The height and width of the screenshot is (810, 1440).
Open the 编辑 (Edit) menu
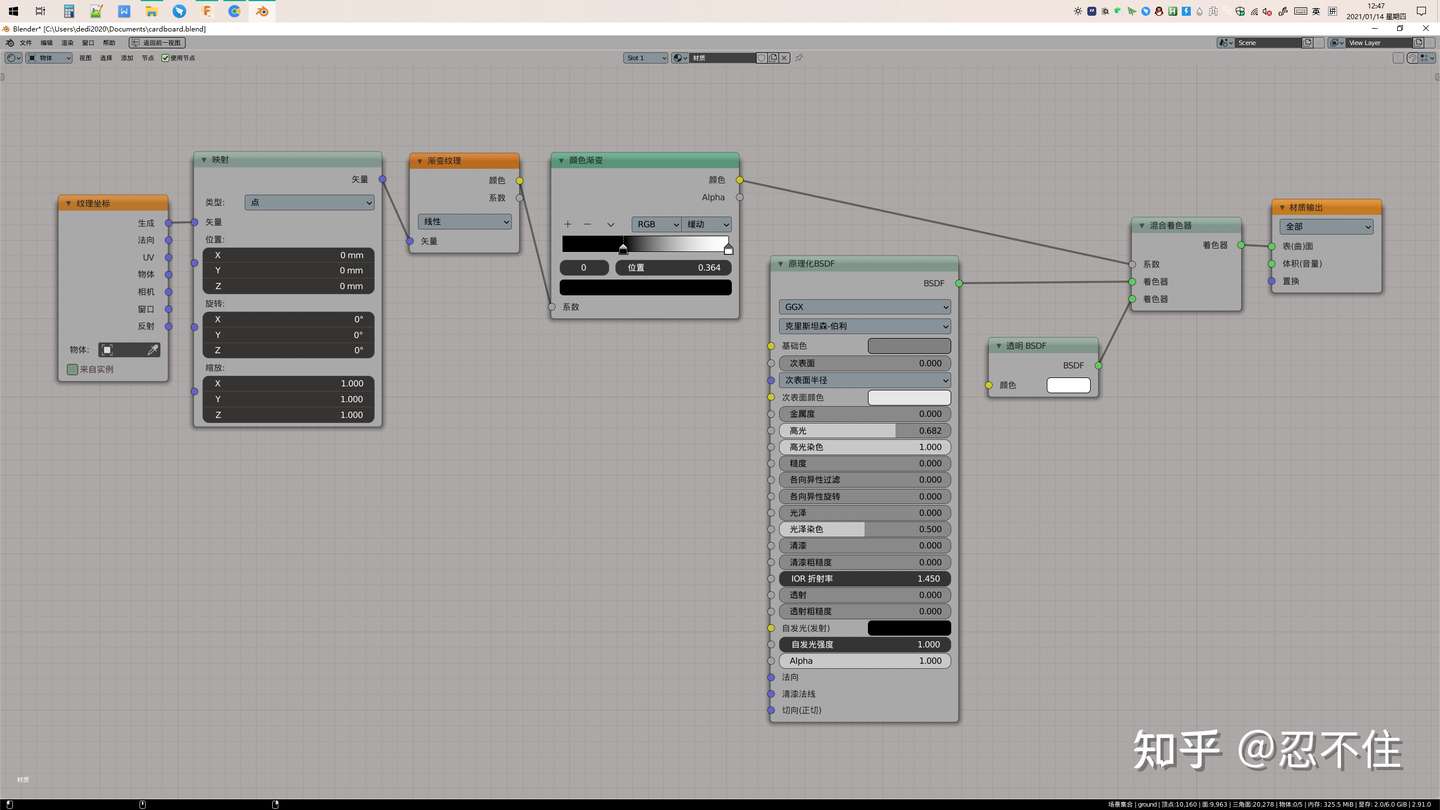47,43
